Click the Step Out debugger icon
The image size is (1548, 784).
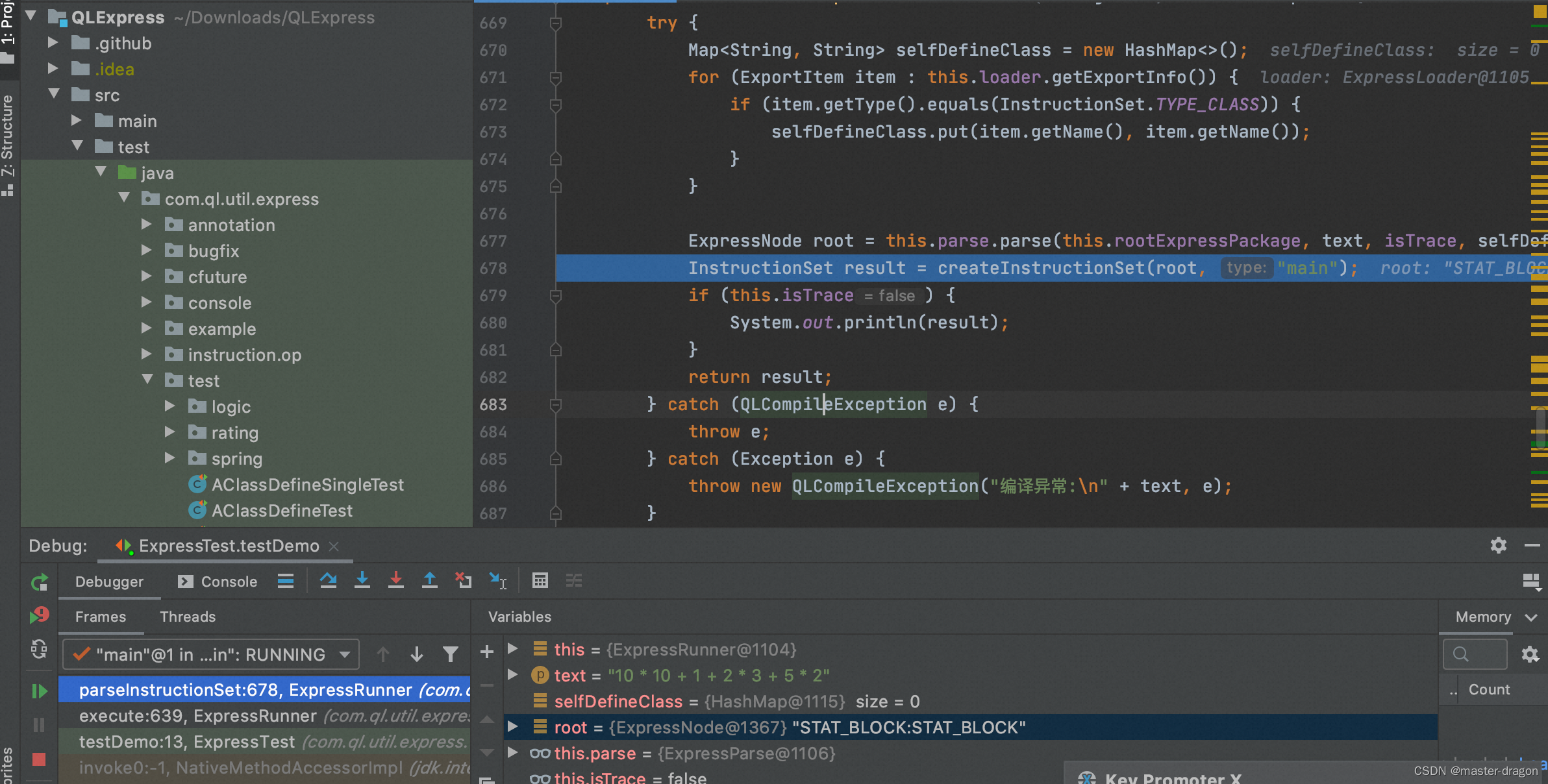point(430,582)
